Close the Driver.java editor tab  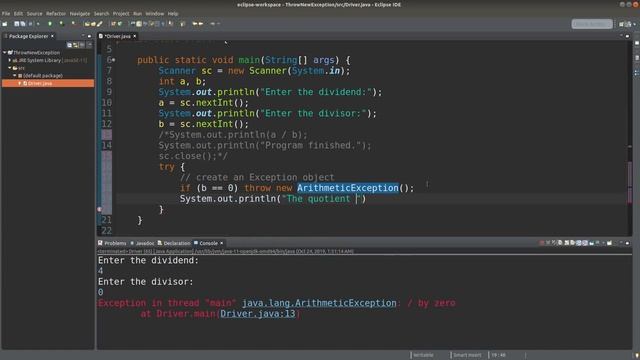coord(134,36)
